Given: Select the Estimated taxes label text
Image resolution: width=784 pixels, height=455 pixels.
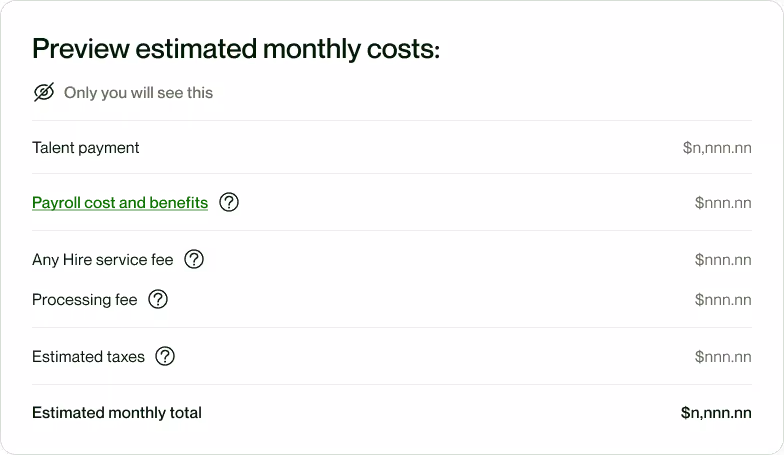Looking at the screenshot, I should pyautogui.click(x=88, y=357).
